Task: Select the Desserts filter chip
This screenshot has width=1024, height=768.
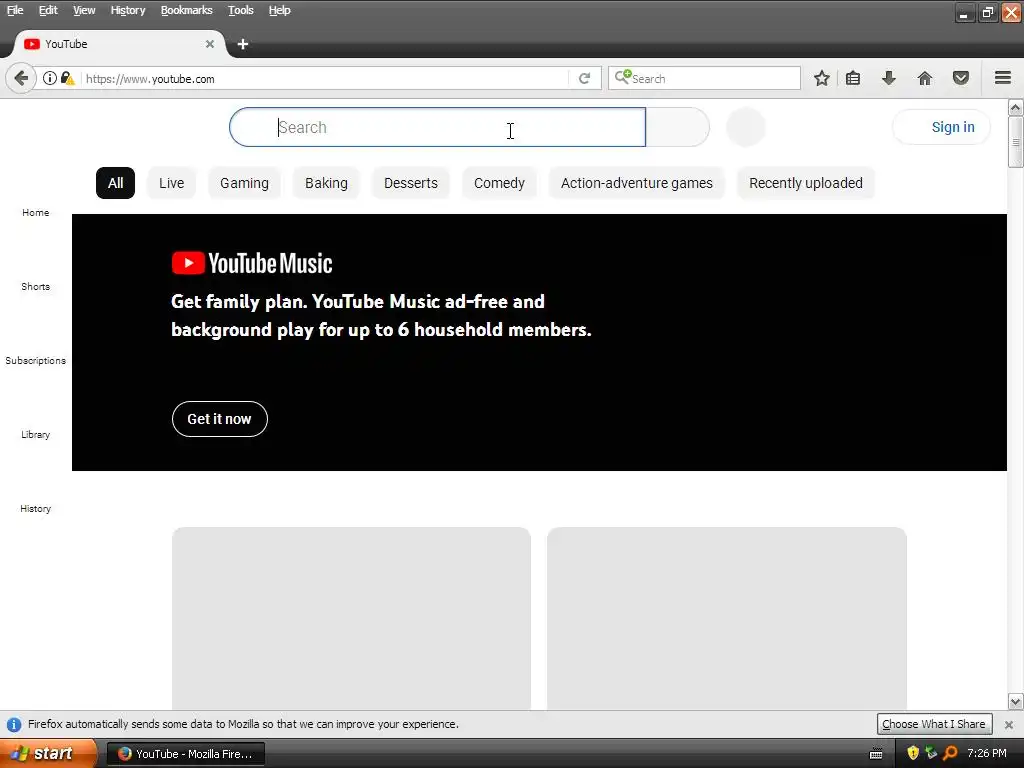Action: click(x=411, y=183)
